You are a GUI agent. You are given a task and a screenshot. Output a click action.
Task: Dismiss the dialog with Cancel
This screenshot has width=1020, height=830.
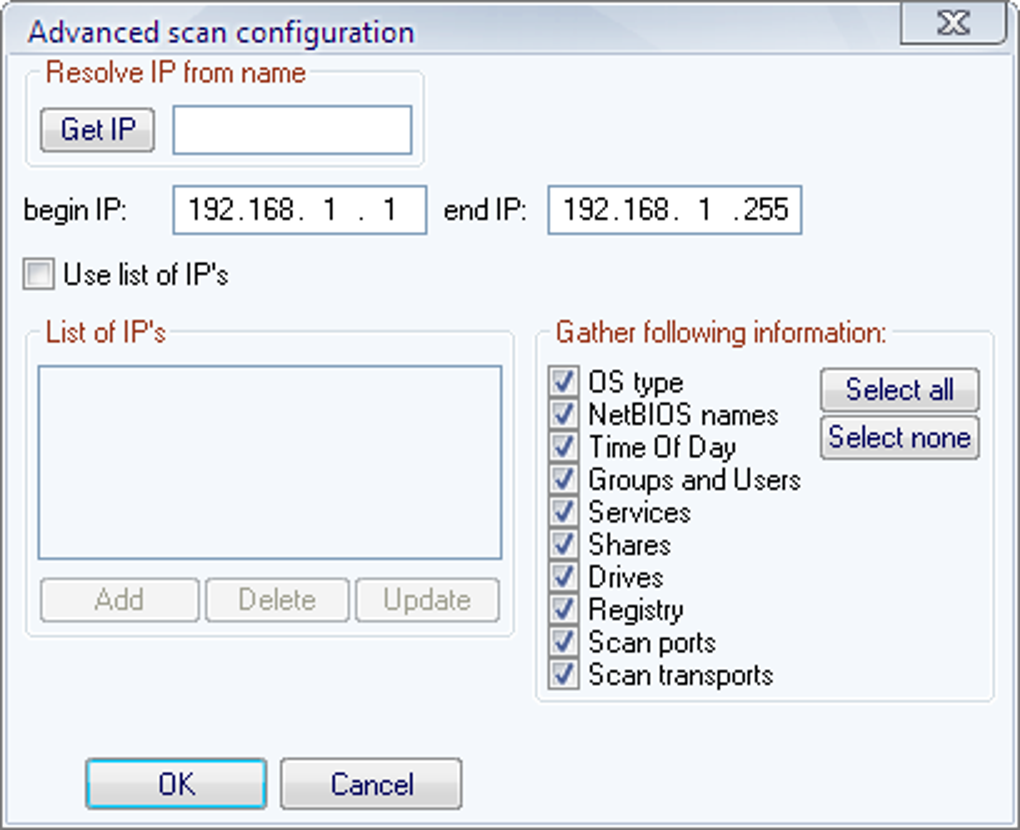(371, 784)
